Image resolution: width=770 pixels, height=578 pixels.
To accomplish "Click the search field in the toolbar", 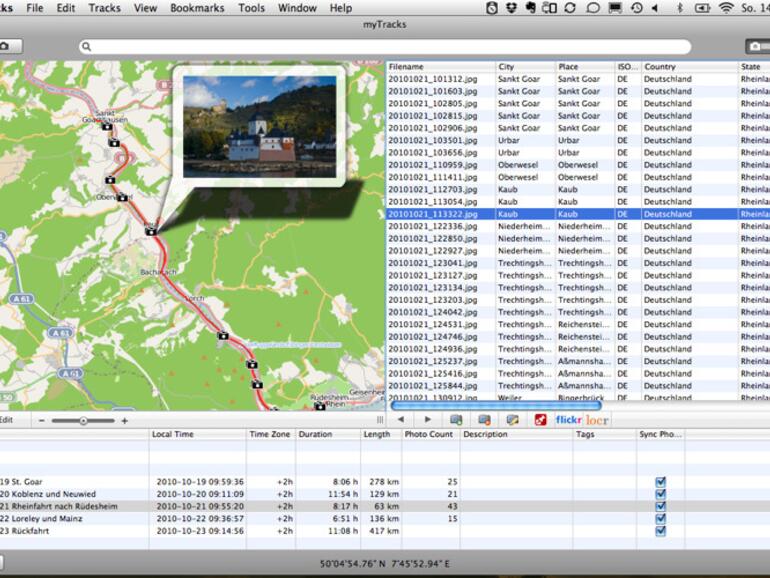I will (x=385, y=47).
